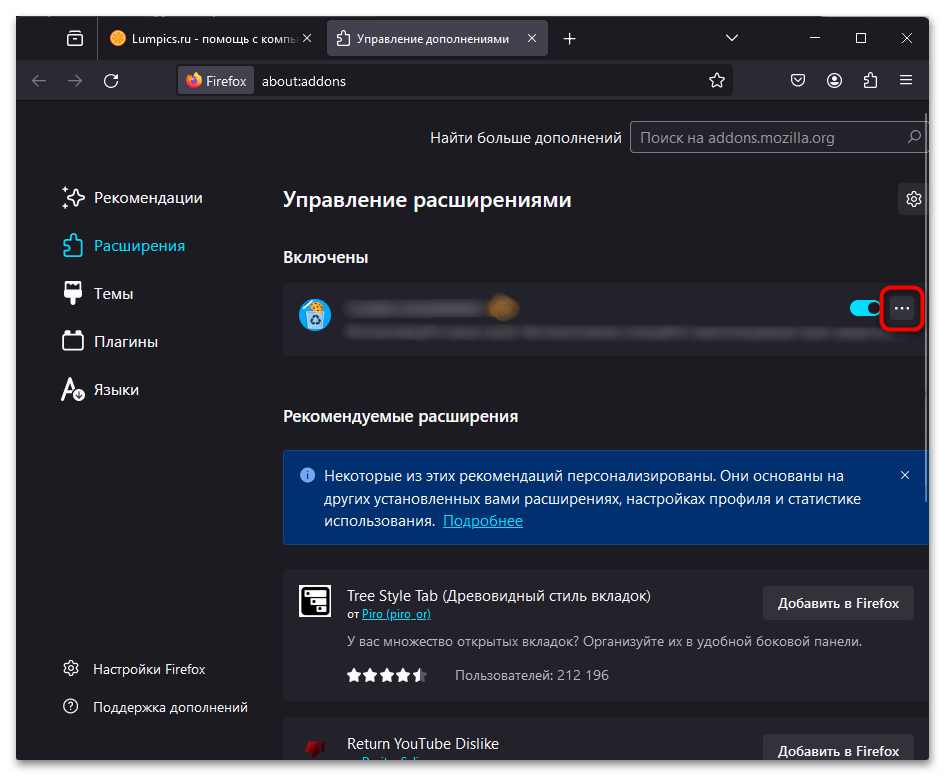Close the Управление дополнениями tab
Screen dimensions: 945x776
coord(532,38)
